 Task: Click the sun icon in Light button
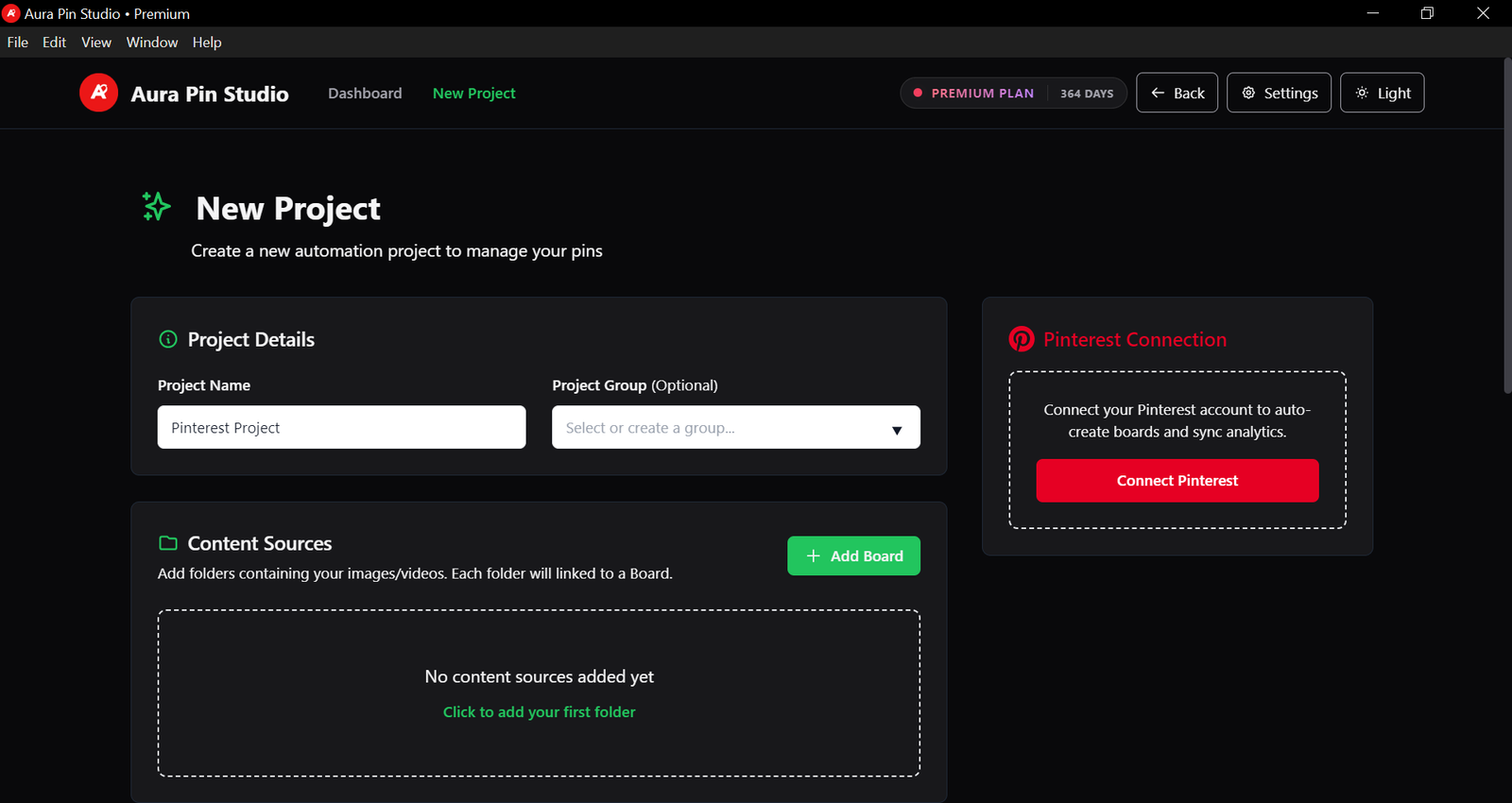point(1362,93)
